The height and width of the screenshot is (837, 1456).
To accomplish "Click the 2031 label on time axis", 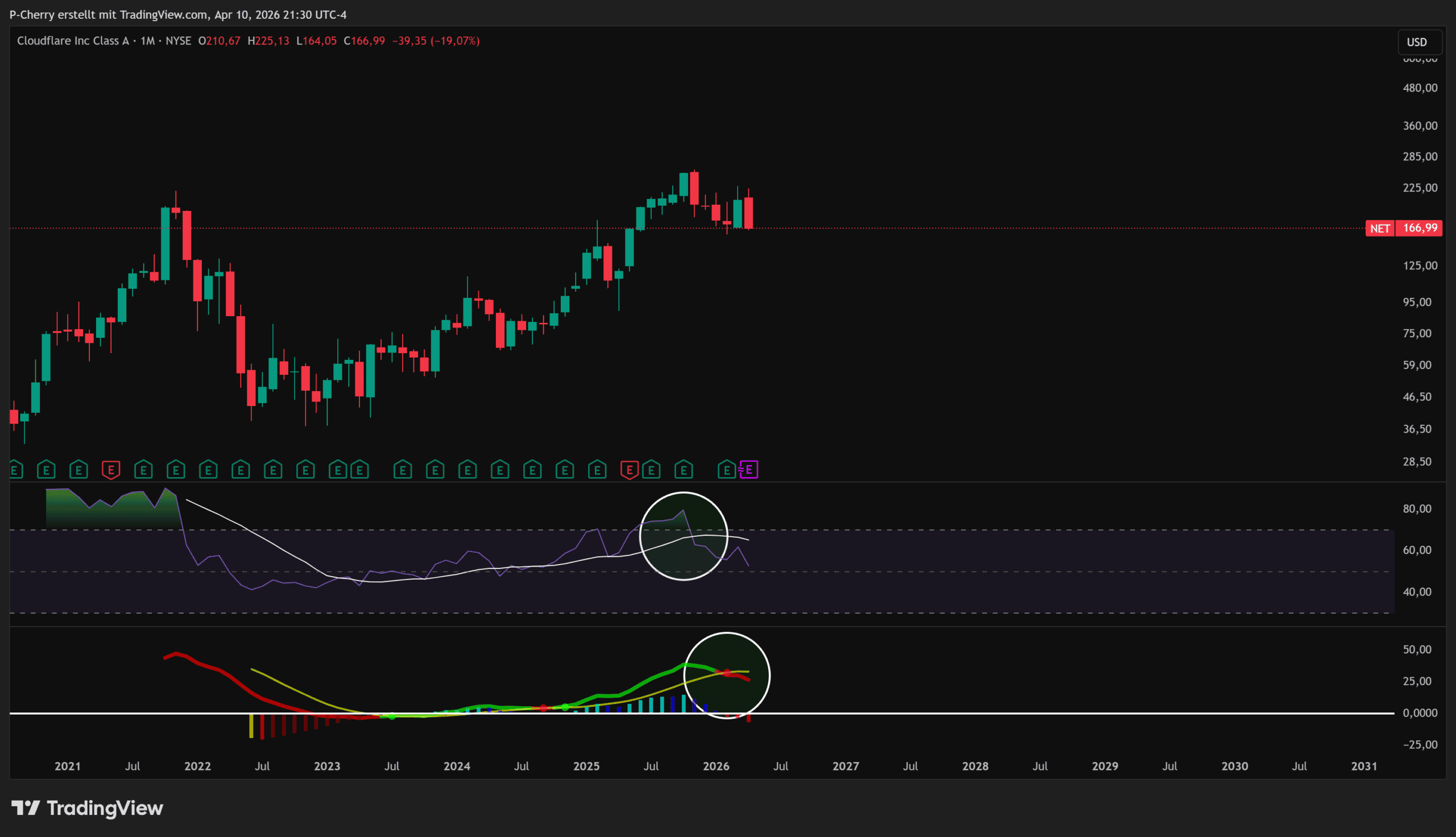I will pos(1363,766).
